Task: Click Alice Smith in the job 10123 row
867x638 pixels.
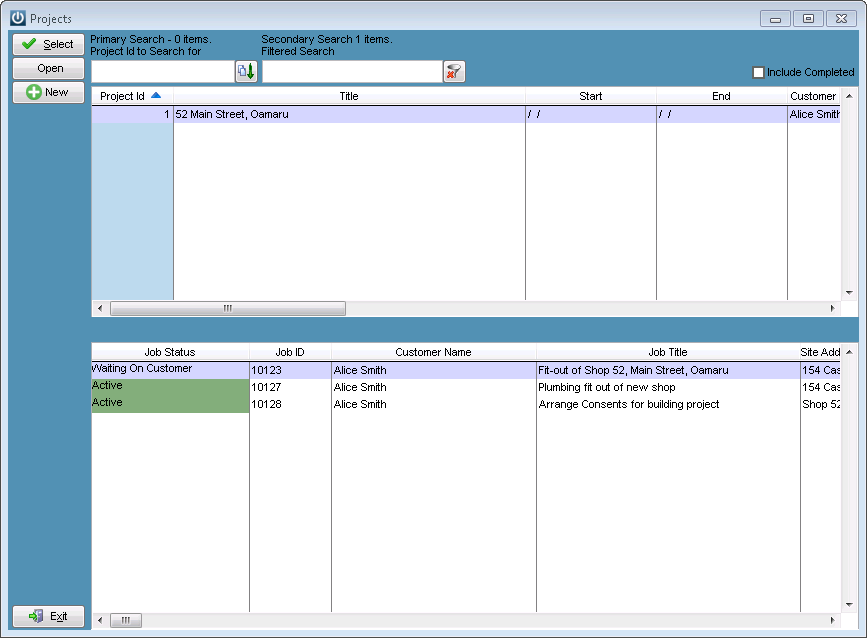Action: (434, 370)
